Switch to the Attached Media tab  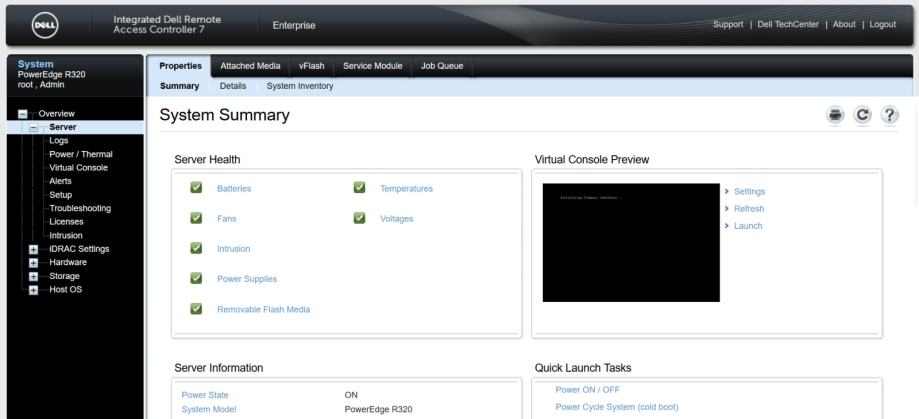pyautogui.click(x=250, y=66)
